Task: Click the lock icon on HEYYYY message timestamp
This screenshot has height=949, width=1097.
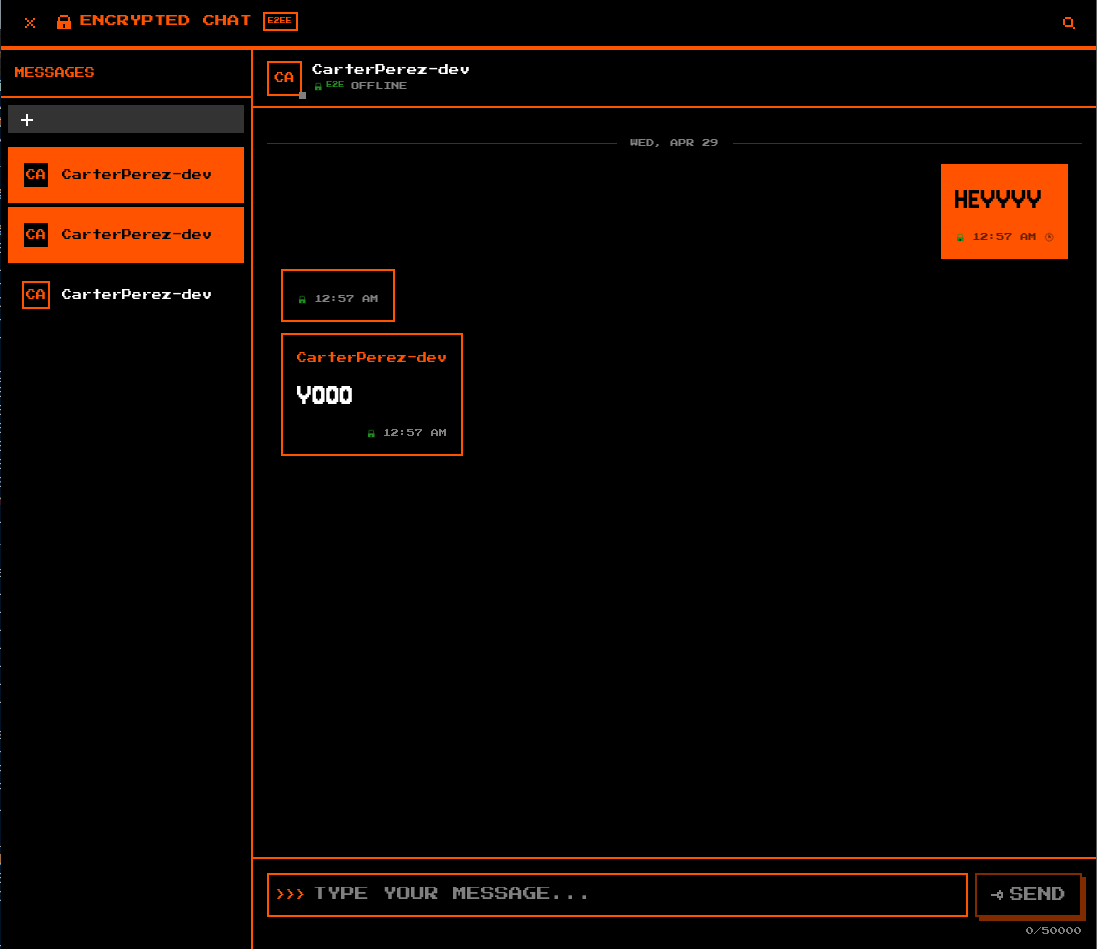Action: click(x=960, y=238)
